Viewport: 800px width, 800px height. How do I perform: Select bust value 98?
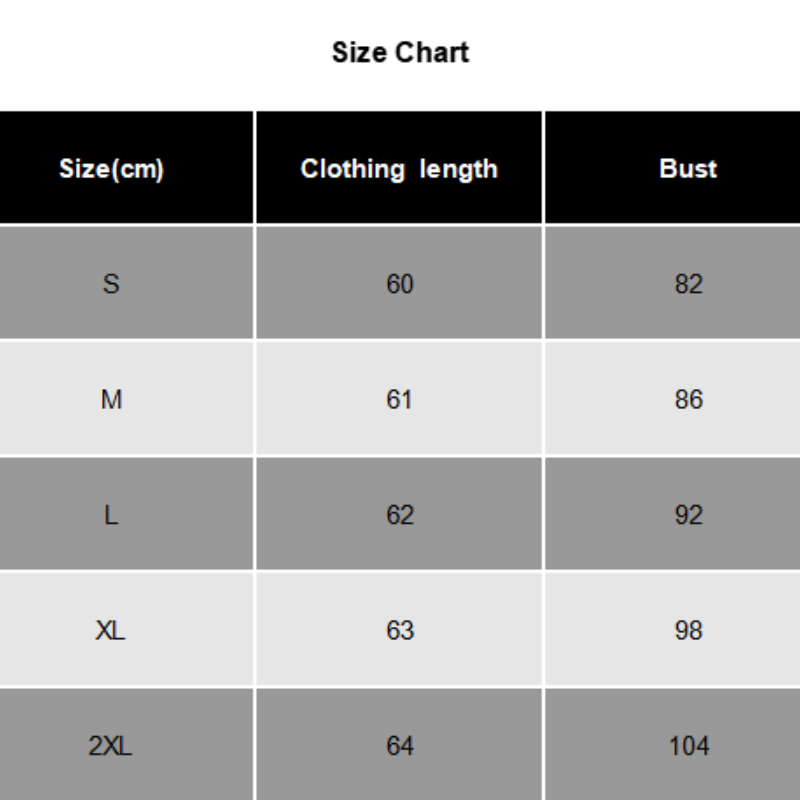pos(688,631)
